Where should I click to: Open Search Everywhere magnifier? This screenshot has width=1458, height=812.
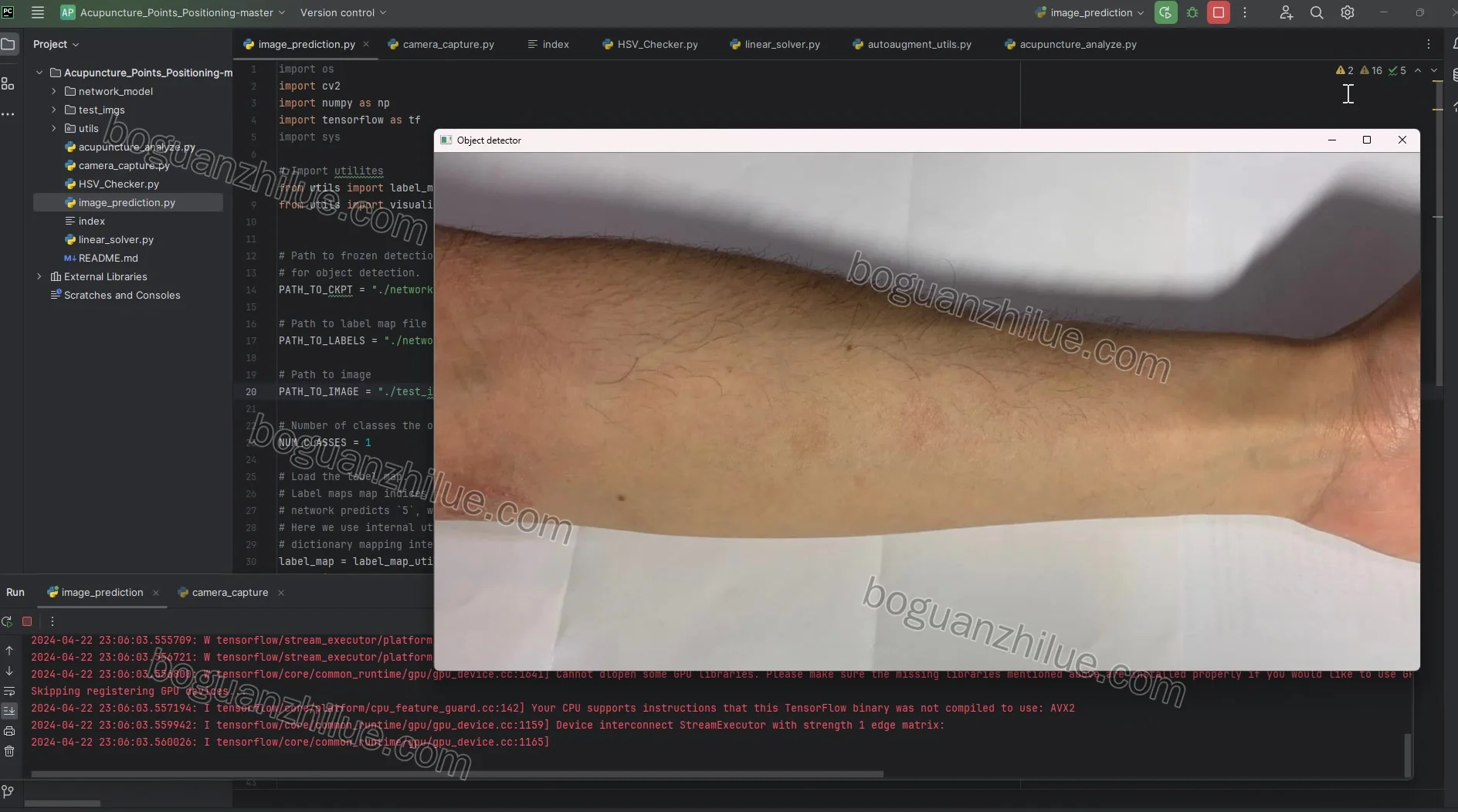[x=1317, y=12]
